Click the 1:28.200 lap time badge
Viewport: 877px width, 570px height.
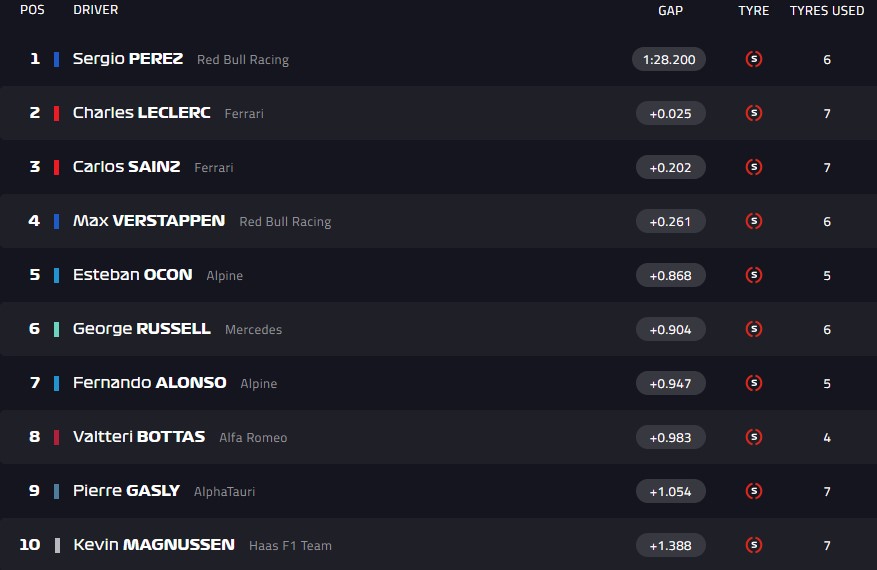(669, 59)
